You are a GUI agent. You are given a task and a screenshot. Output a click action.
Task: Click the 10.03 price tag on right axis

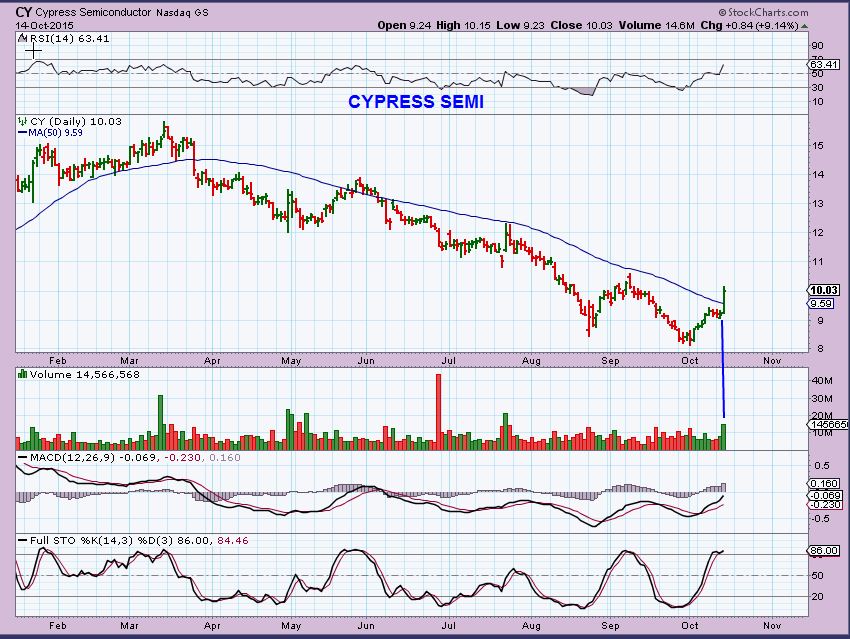coord(824,290)
